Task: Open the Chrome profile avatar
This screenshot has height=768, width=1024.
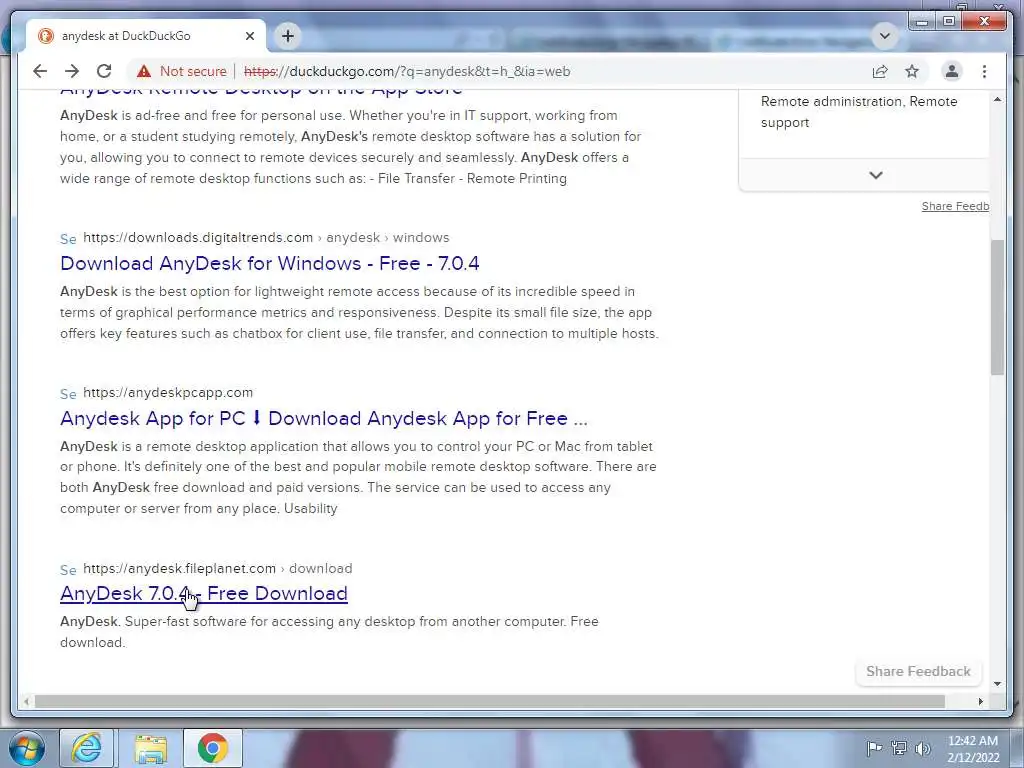Action: pos(952,71)
